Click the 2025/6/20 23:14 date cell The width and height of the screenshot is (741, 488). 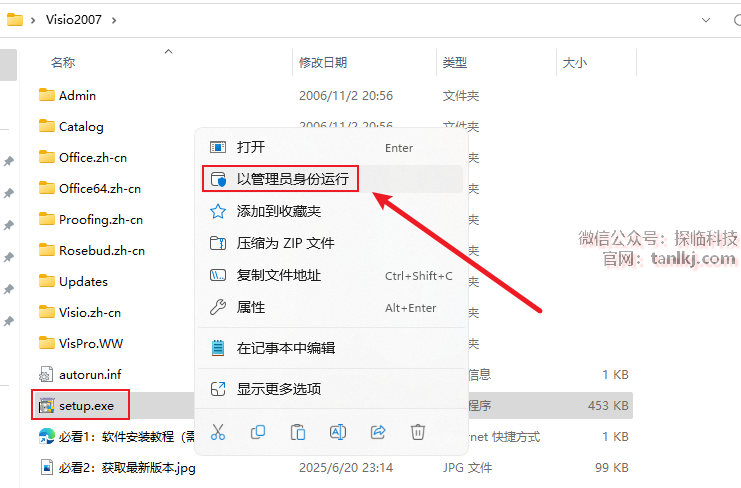[346, 468]
